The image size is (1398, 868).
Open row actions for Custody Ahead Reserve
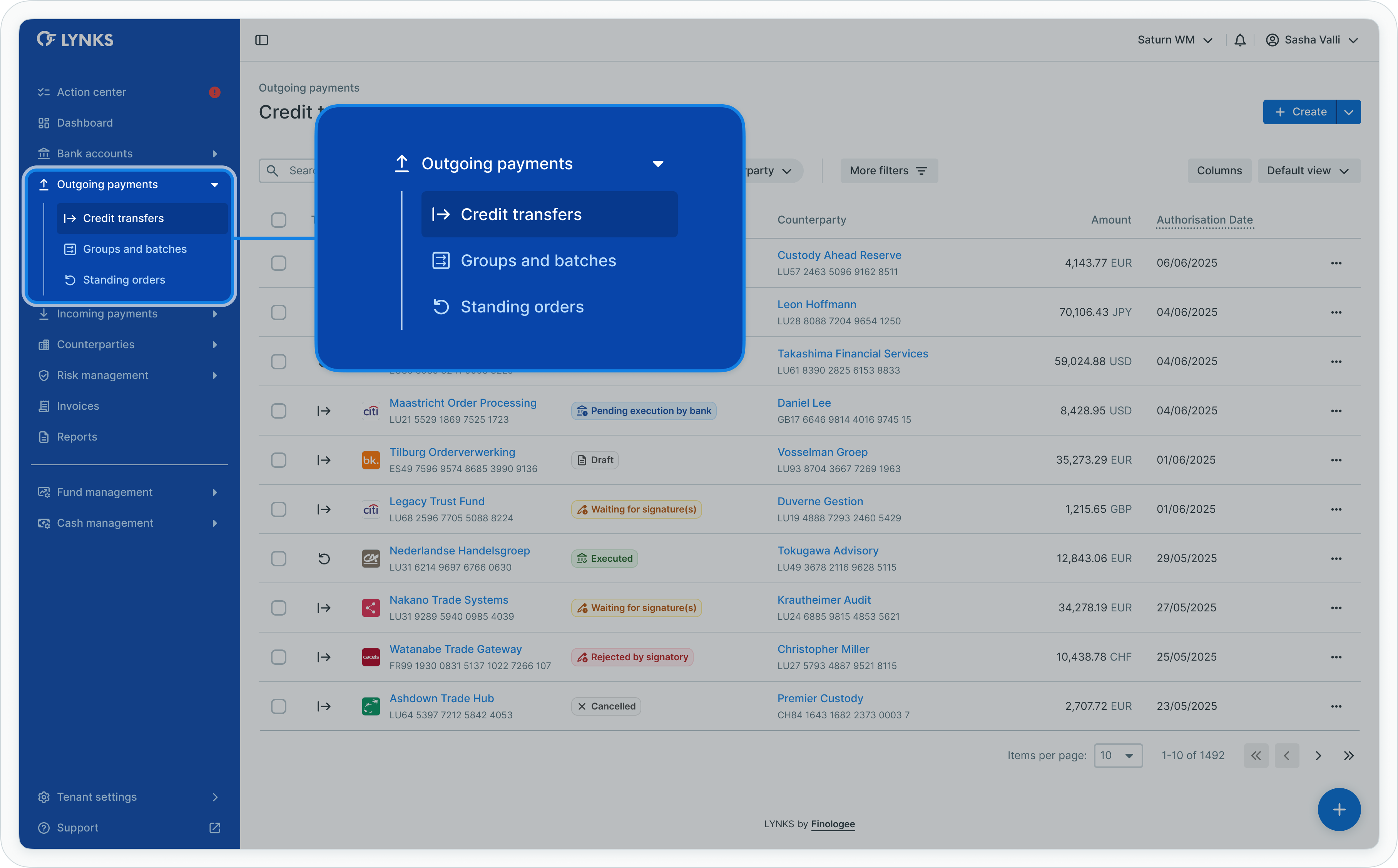1336,263
